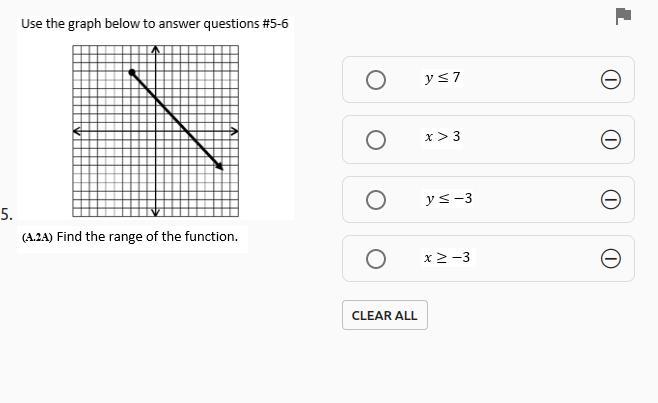Screen dimensions: 658x403
Task: Open the coordinate graph image
Action: pos(156,130)
